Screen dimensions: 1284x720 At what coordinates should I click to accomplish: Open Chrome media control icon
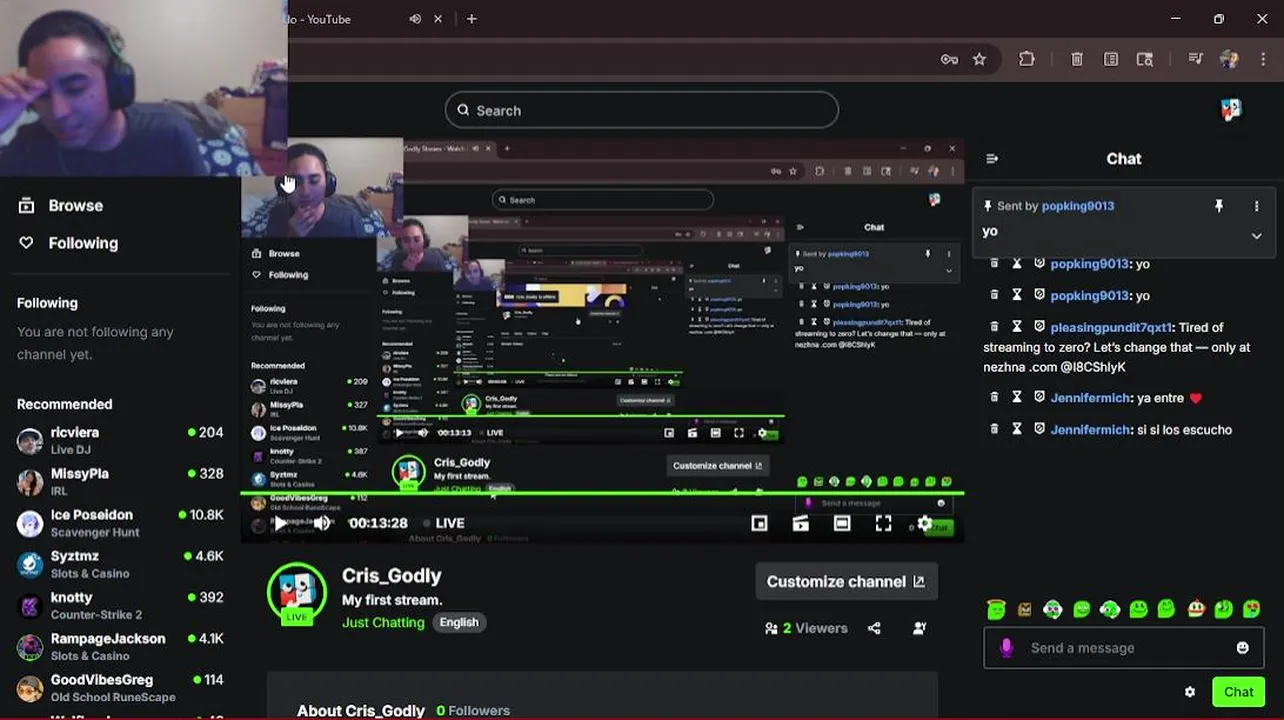coord(1195,59)
